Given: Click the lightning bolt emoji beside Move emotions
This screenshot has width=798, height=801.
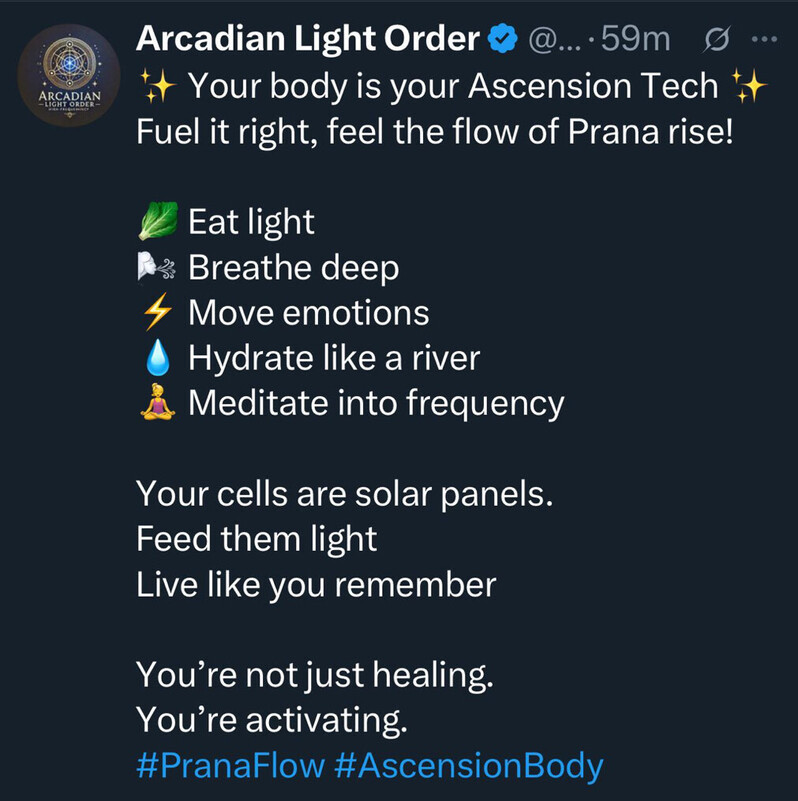Looking at the screenshot, I should pos(156,313).
